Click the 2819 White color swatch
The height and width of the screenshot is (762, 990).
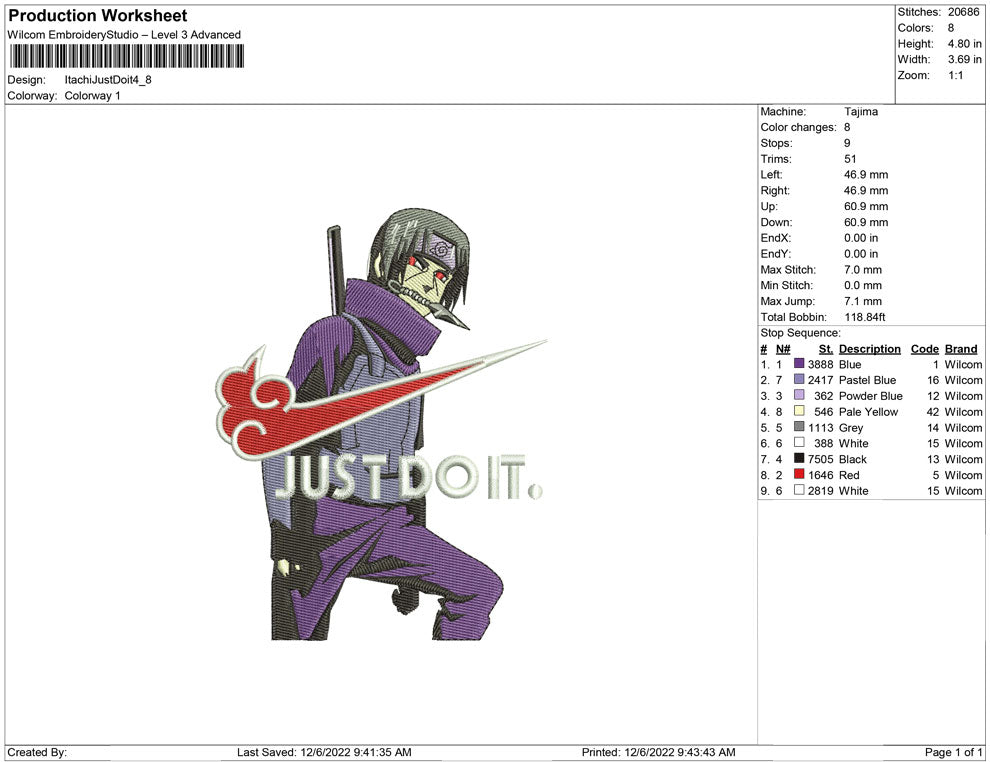coord(799,490)
